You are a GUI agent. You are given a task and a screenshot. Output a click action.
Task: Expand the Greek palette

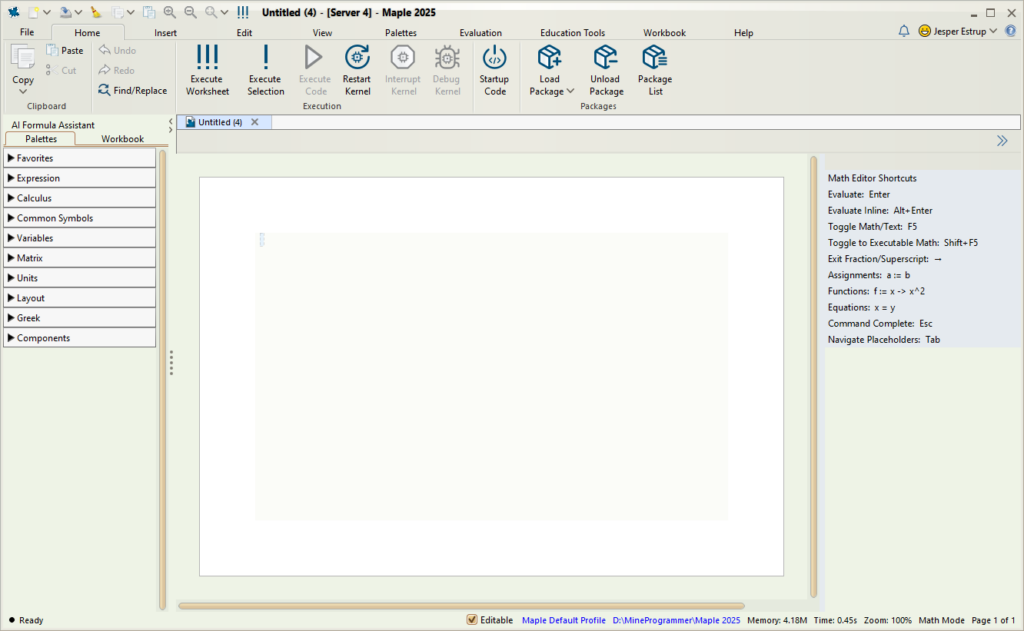(80, 318)
